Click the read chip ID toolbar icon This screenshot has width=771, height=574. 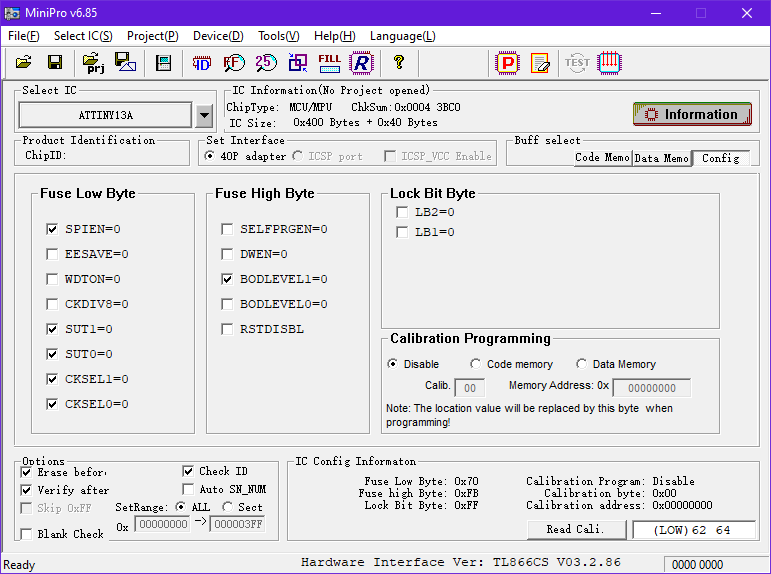pos(202,63)
